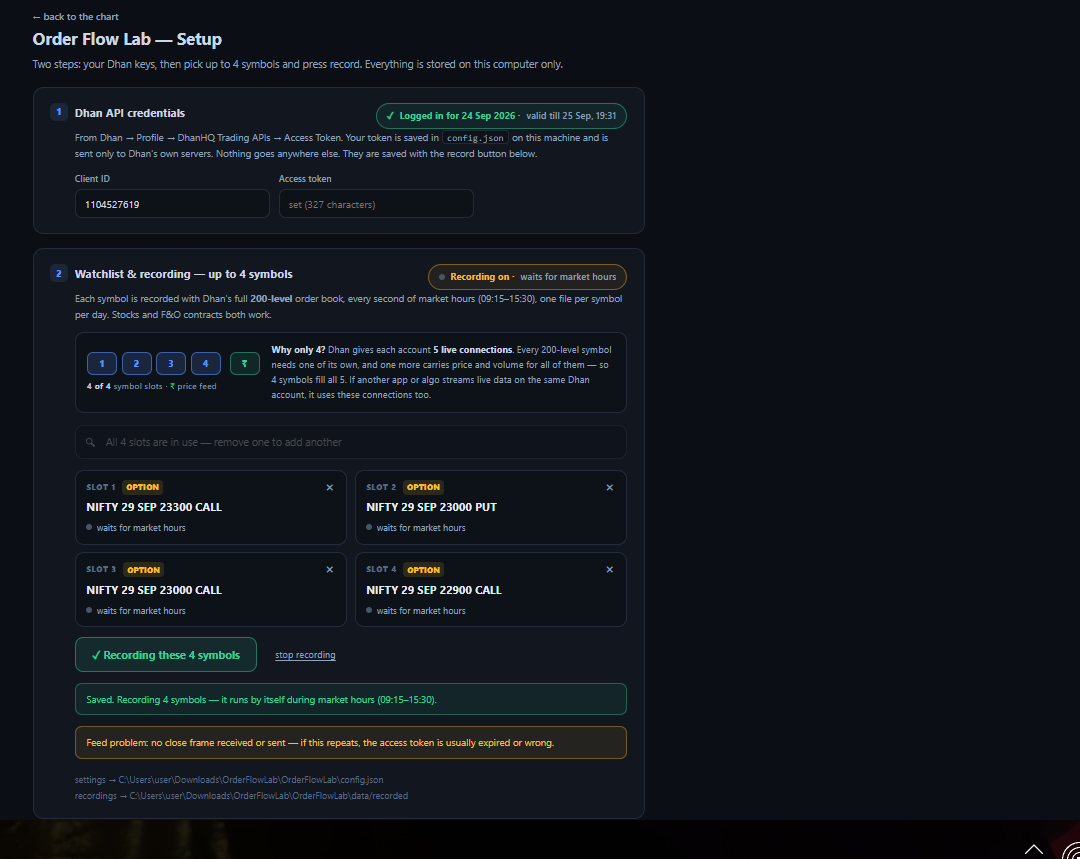Click waits for market hours in slot 1

(141, 528)
